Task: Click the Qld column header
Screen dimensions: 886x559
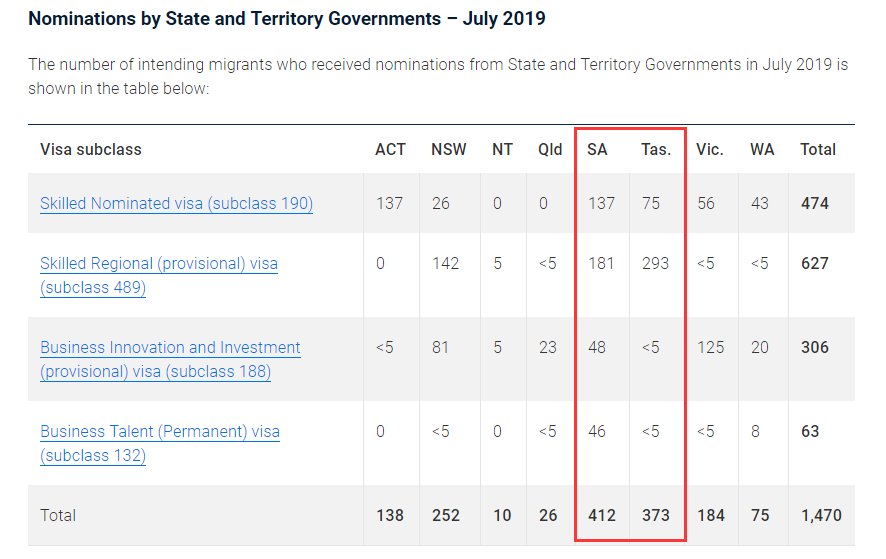Action: (x=550, y=149)
